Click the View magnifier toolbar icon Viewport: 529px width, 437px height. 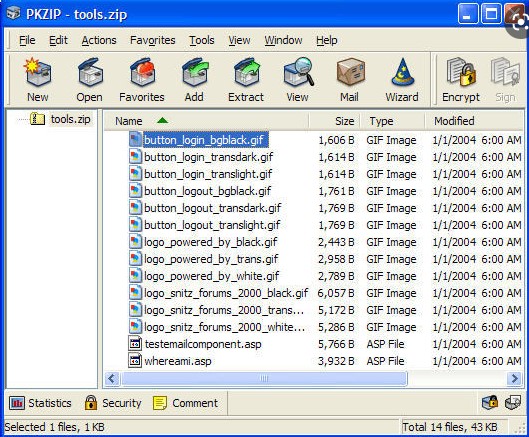click(x=298, y=72)
